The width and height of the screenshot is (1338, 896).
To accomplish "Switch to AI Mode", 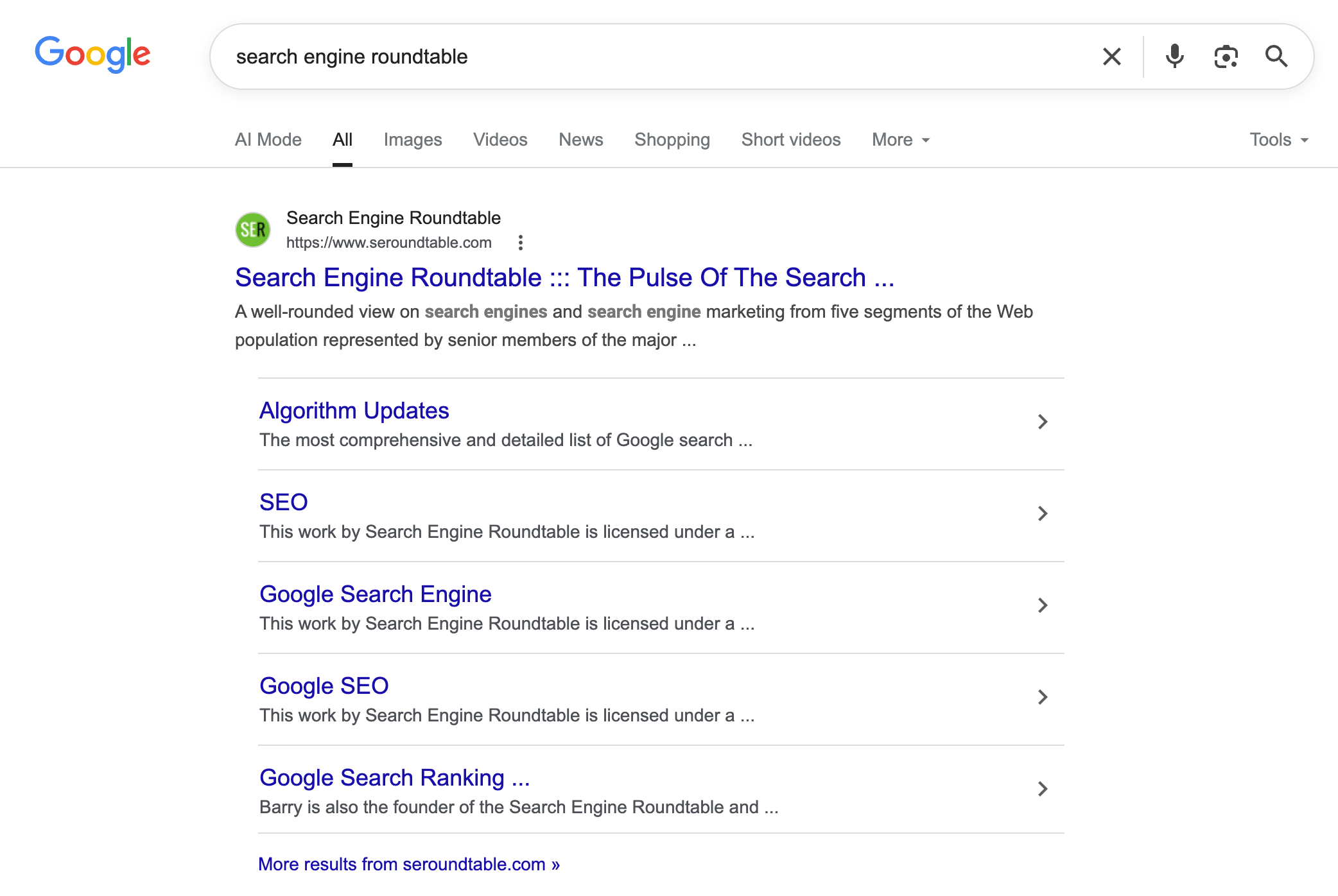I will click(268, 139).
